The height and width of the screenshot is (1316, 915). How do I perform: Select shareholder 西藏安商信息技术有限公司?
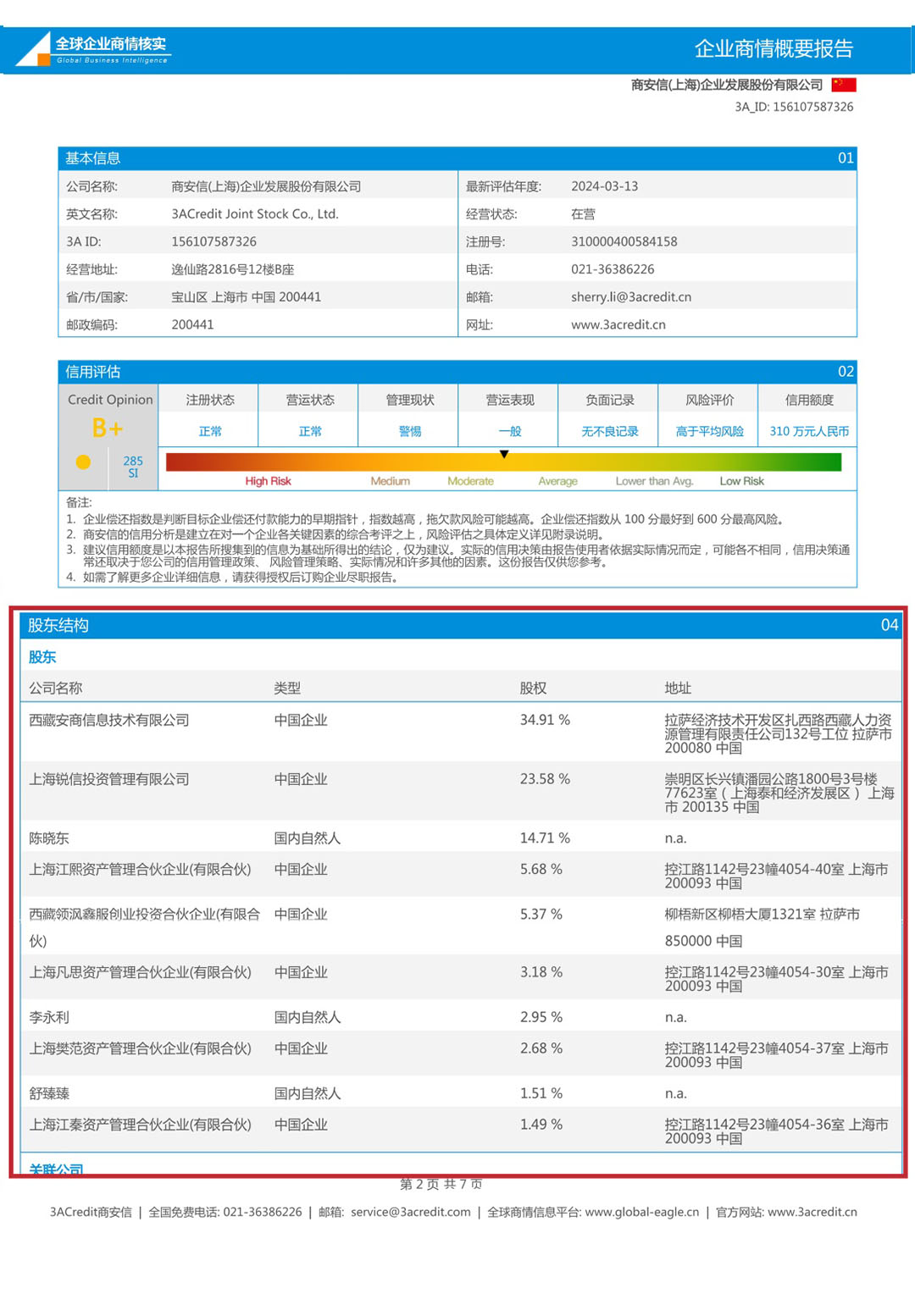click(109, 720)
